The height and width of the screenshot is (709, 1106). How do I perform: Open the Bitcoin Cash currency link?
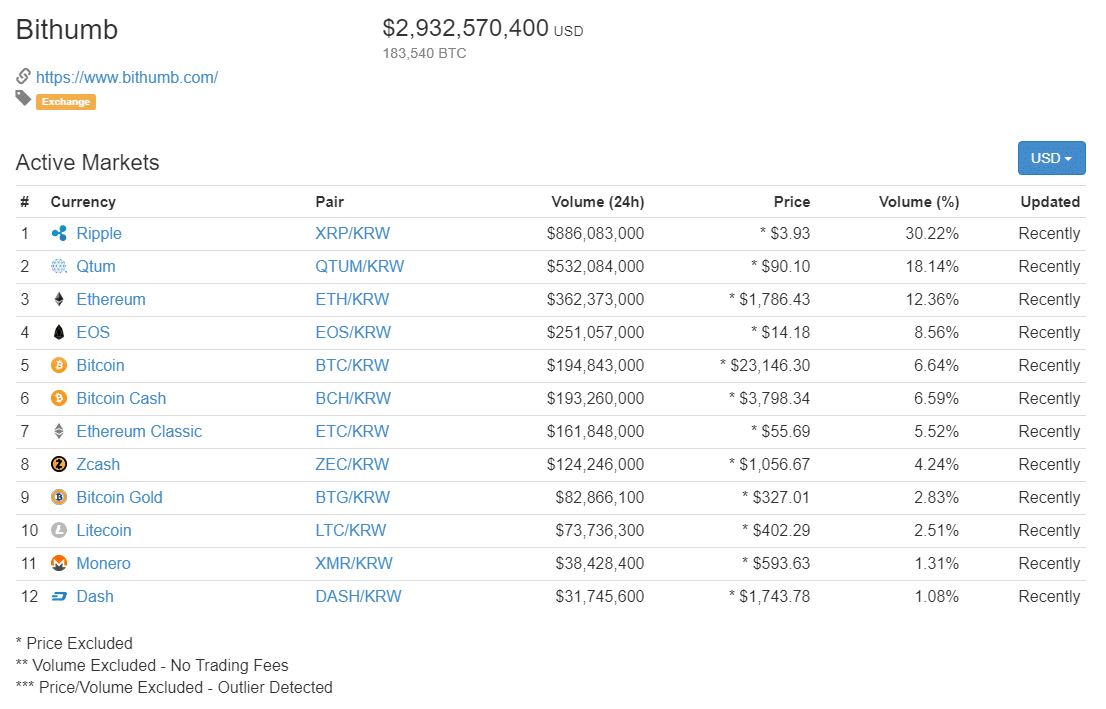[121, 399]
